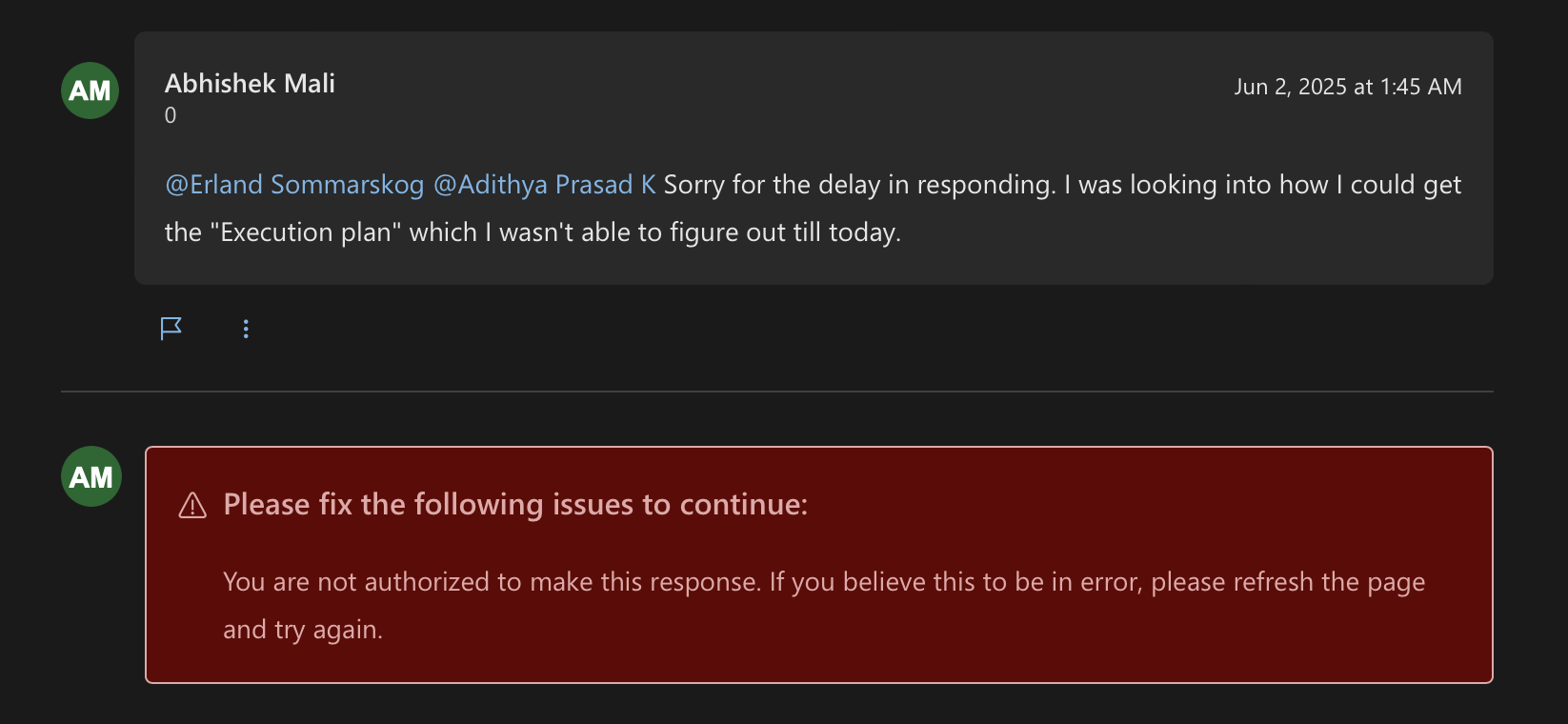Click the AM avatar beside the error box
Screen dimensions: 1568x724
tap(91, 476)
